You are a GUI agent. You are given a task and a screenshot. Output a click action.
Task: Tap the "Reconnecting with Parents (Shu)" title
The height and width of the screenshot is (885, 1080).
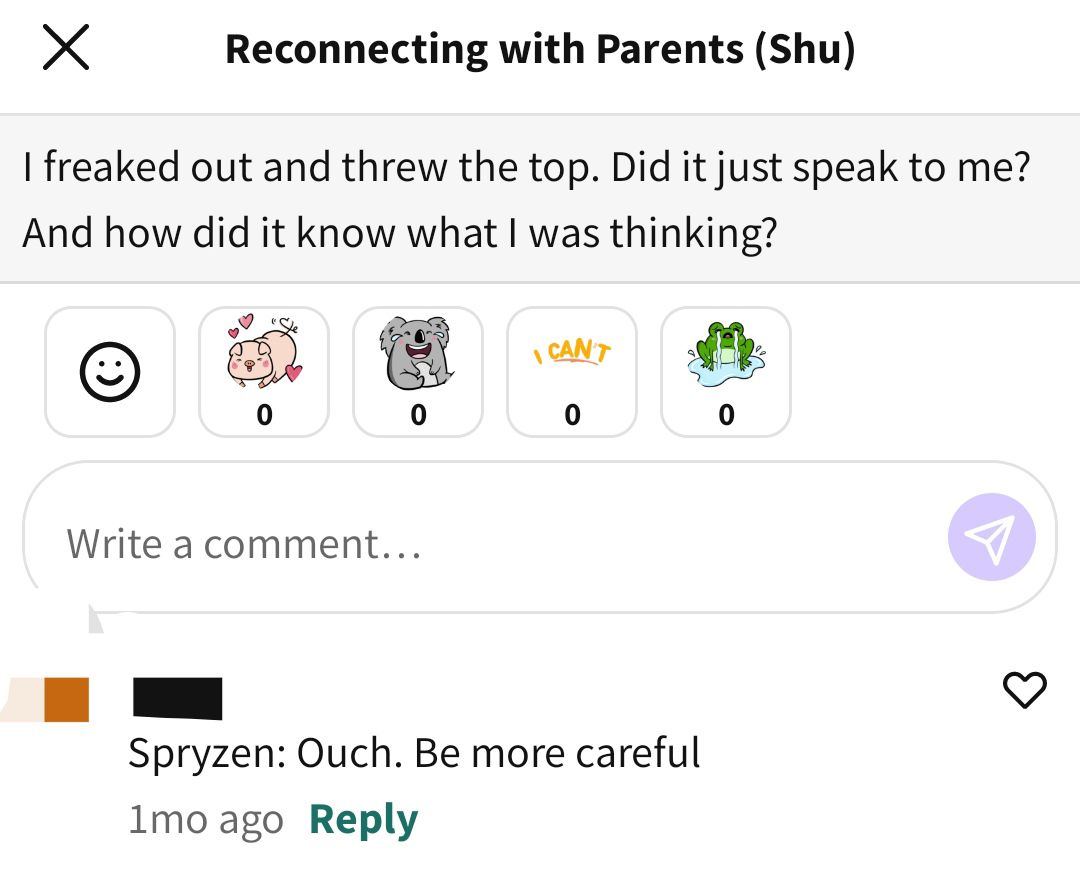pyautogui.click(x=540, y=49)
